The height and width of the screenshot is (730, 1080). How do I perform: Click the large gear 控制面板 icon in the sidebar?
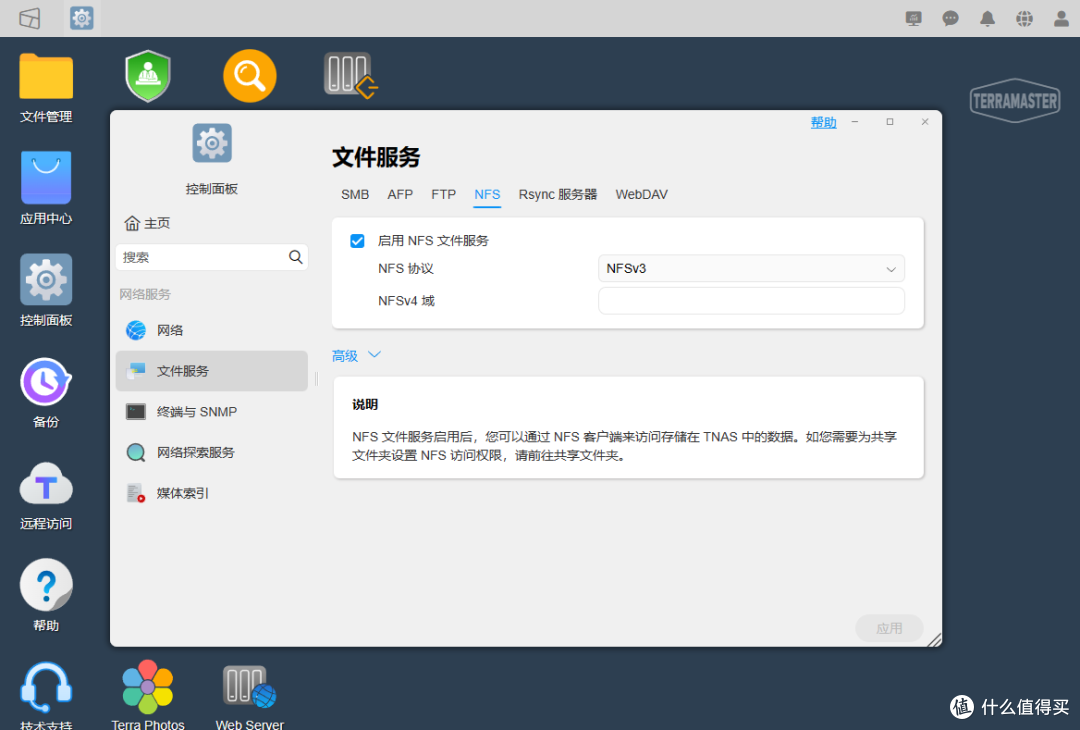click(x=211, y=143)
